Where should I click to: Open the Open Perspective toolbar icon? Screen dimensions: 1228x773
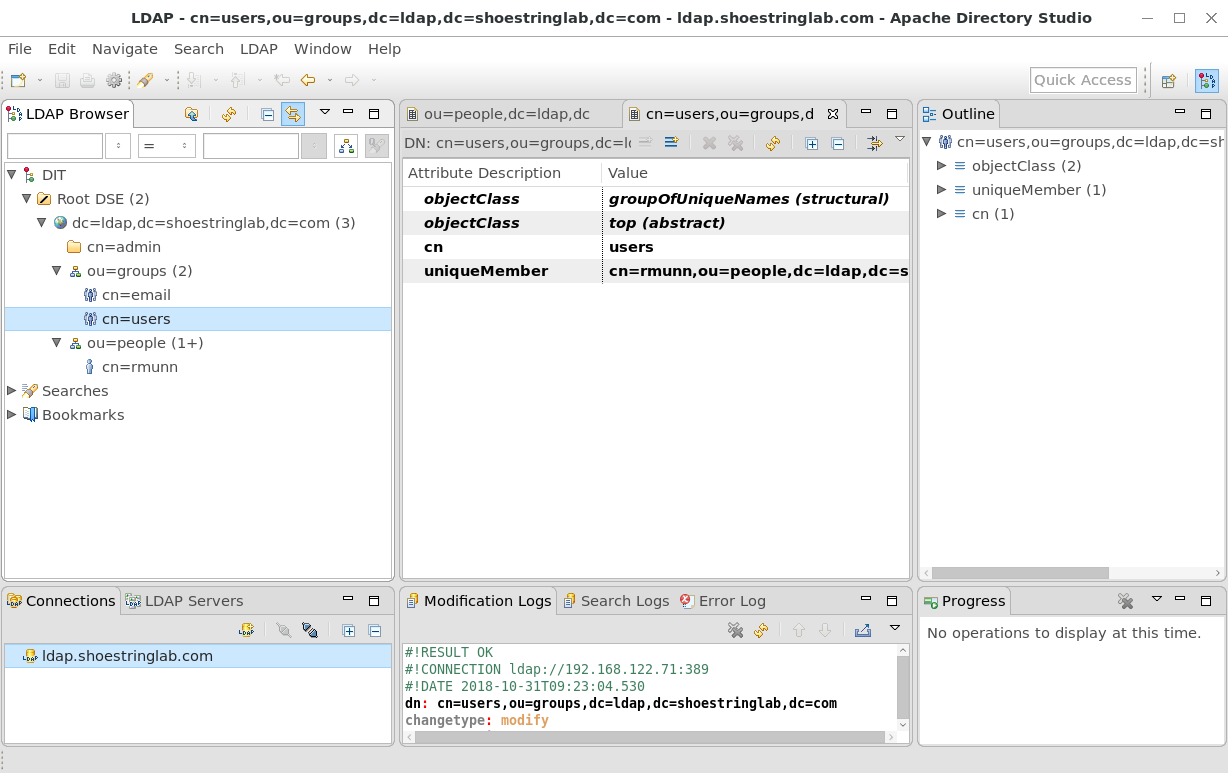click(1168, 81)
